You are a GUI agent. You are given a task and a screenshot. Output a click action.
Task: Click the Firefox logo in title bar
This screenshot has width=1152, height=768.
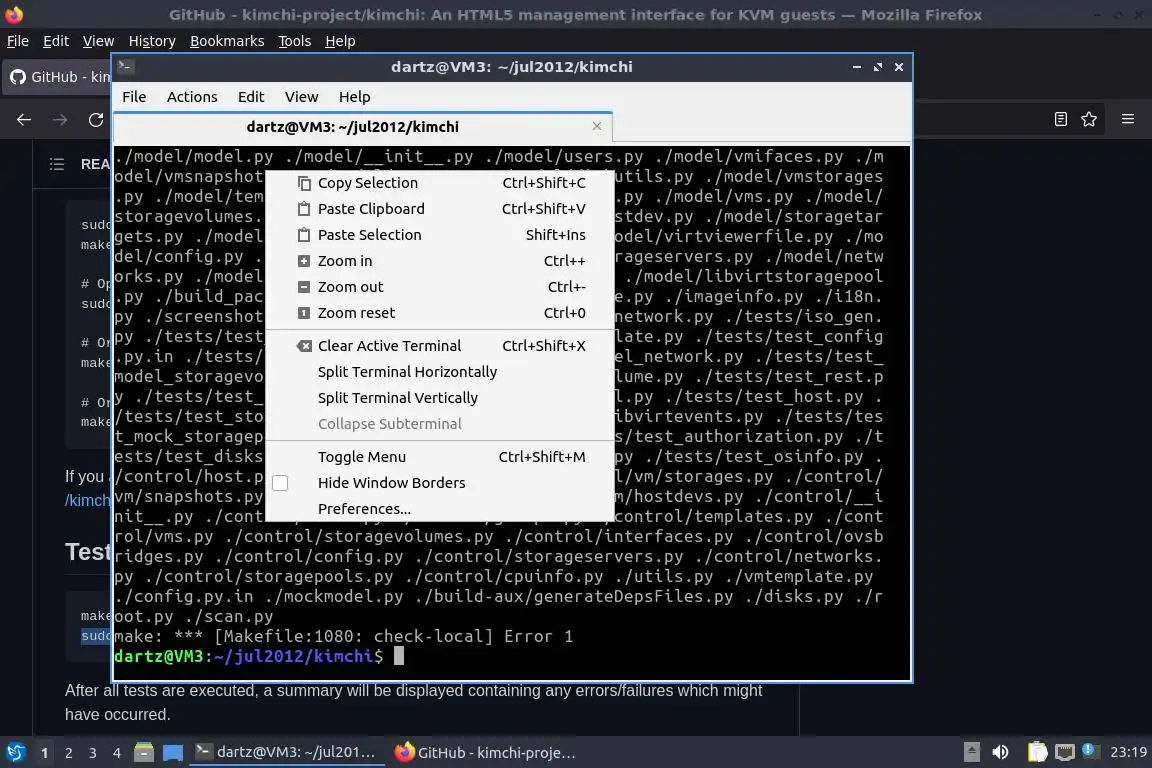(14, 15)
